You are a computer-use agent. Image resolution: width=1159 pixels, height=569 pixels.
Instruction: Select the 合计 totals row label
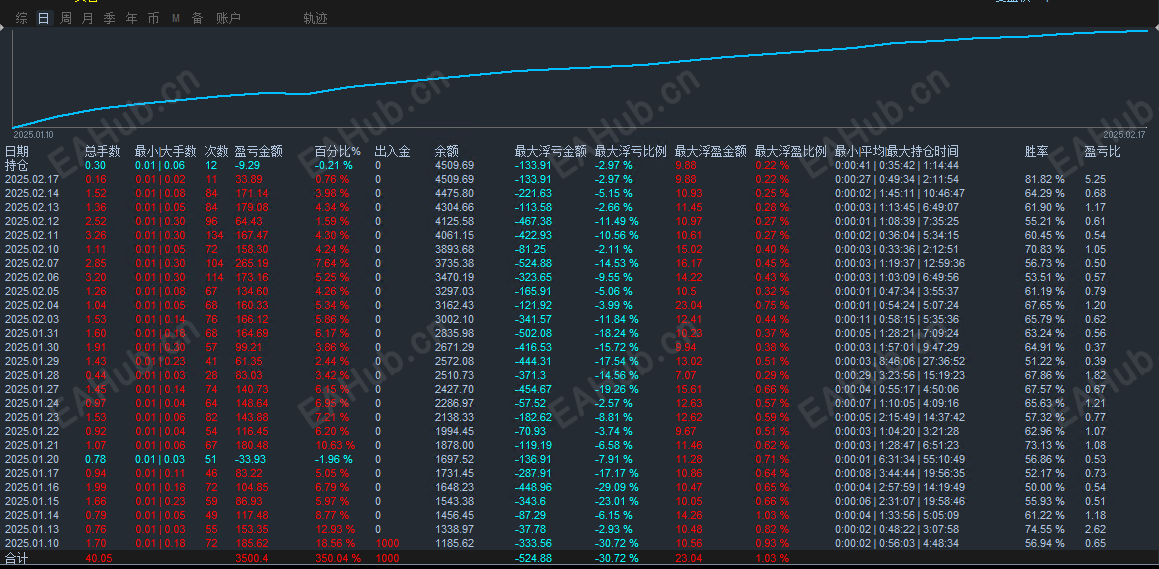tap(16, 559)
